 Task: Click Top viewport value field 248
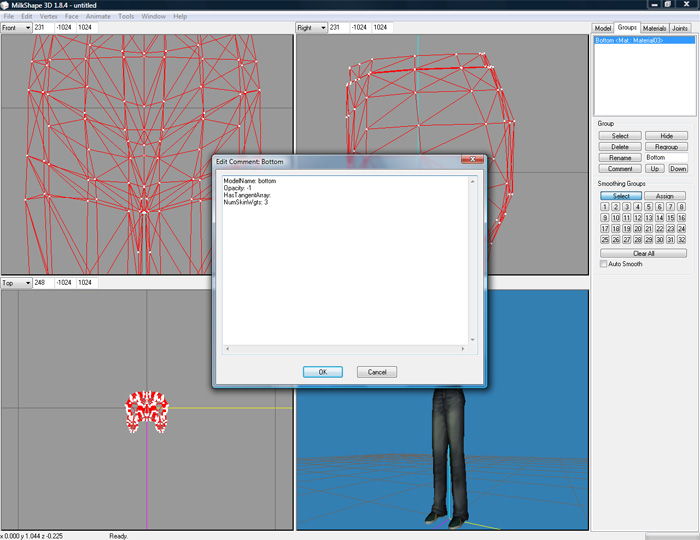tap(44, 283)
